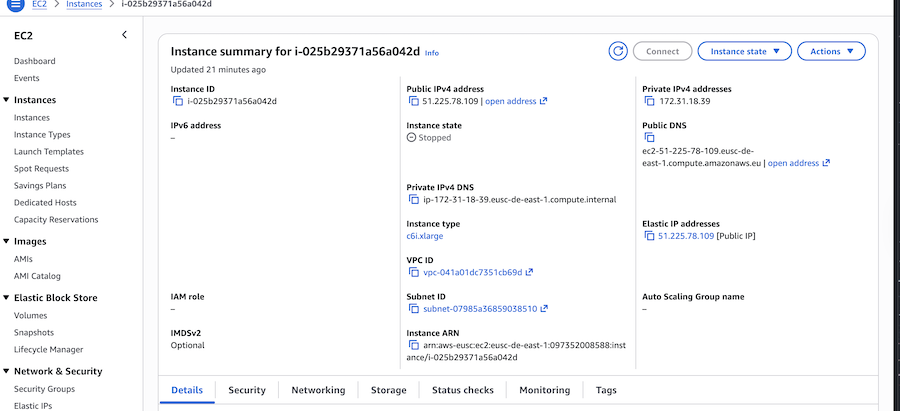Open Snapshots in the sidebar
Image resolution: width=900 pixels, height=411 pixels.
tap(33, 332)
